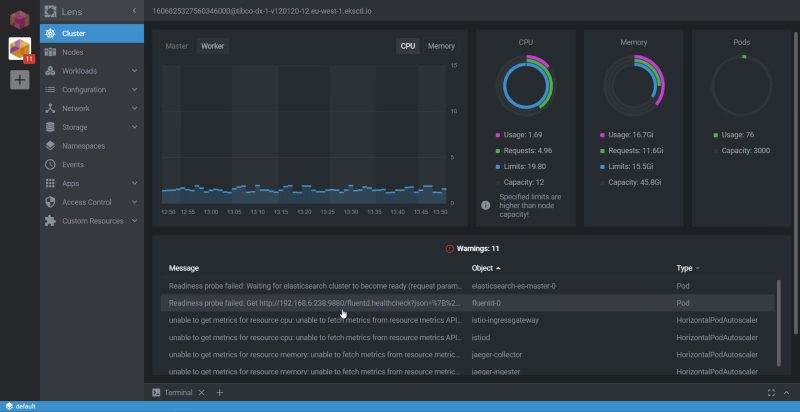Viewport: 800px width, 412px height.
Task: Switch chart to Worker nodes
Action: tap(213, 46)
